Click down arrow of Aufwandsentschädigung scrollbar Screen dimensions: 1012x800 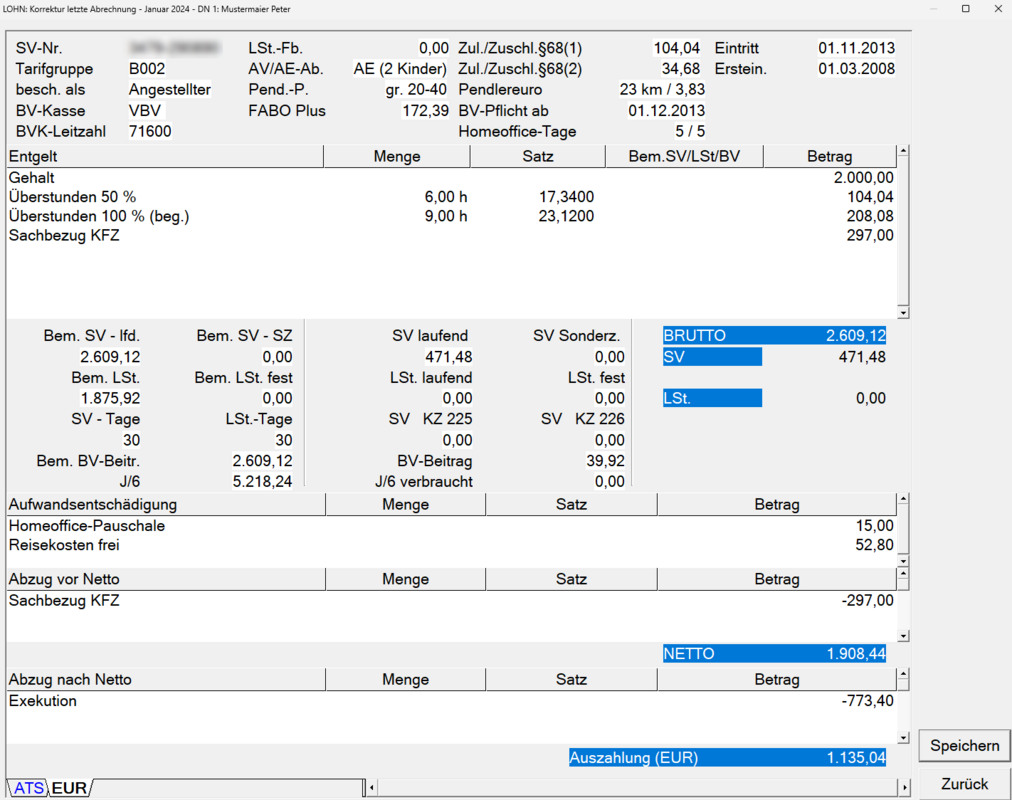point(903,561)
